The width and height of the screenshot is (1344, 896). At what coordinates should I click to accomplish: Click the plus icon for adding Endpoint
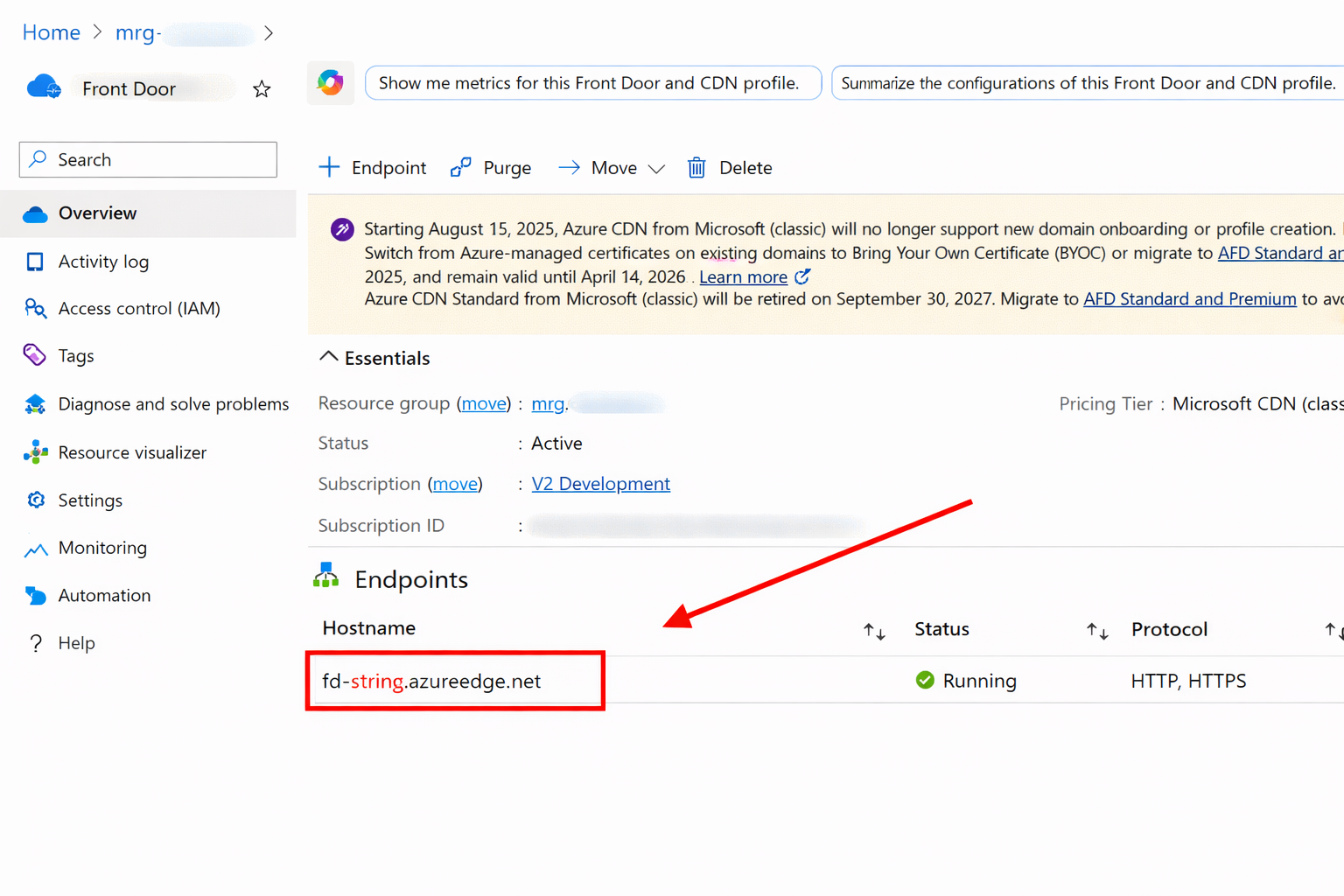pyautogui.click(x=329, y=167)
